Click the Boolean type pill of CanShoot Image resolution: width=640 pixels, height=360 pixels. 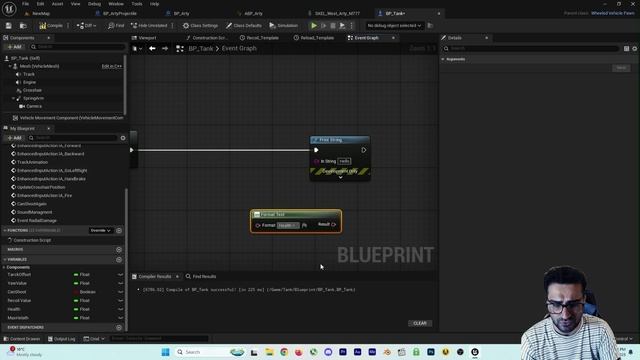(x=85, y=292)
